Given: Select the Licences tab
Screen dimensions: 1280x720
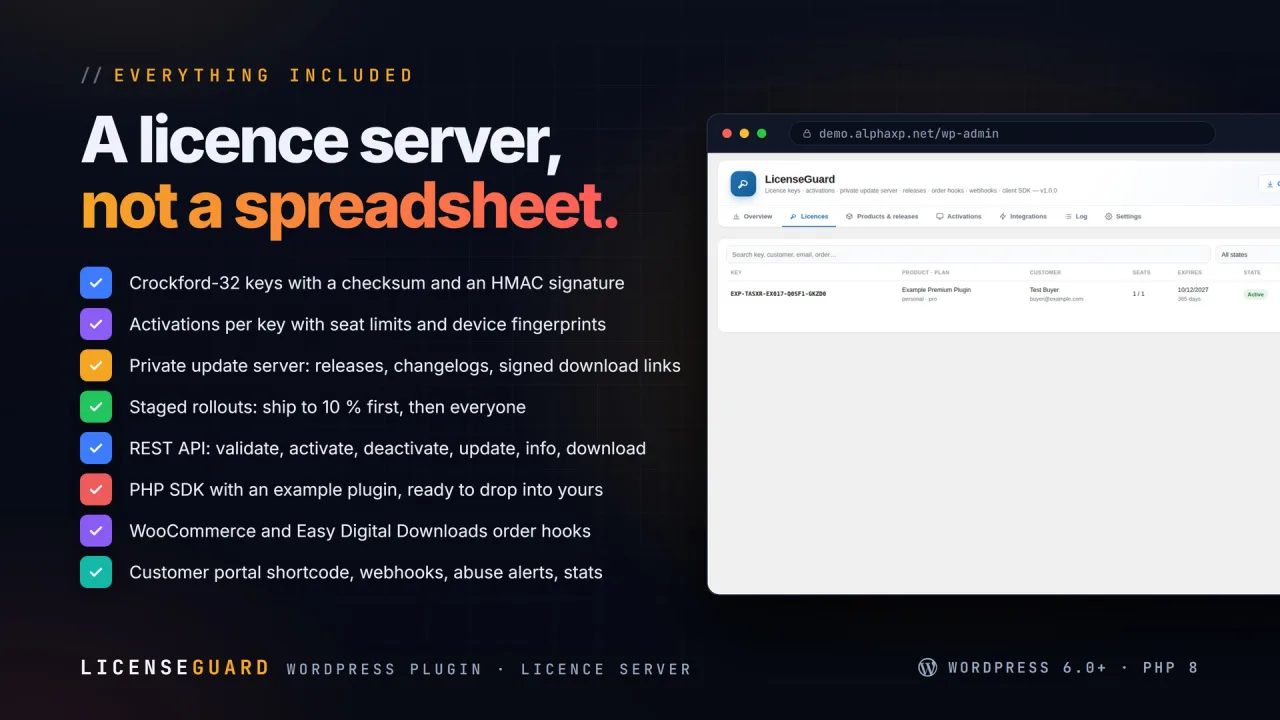Looking at the screenshot, I should point(808,216).
